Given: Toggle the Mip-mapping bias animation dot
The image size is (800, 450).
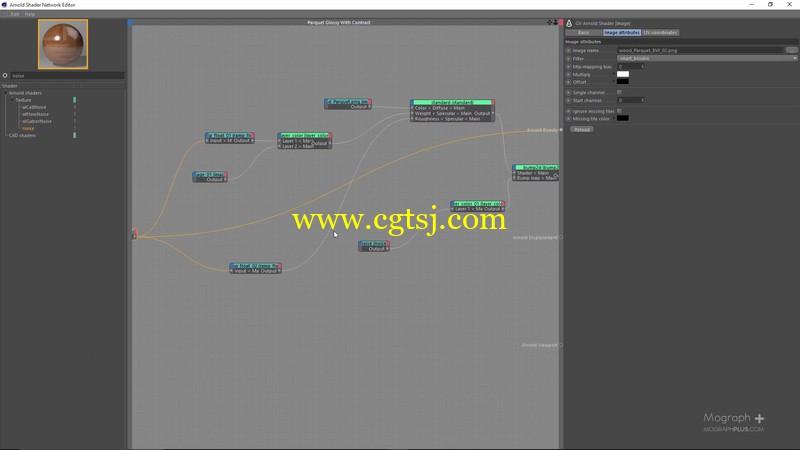Looking at the screenshot, I should click(x=568, y=66).
